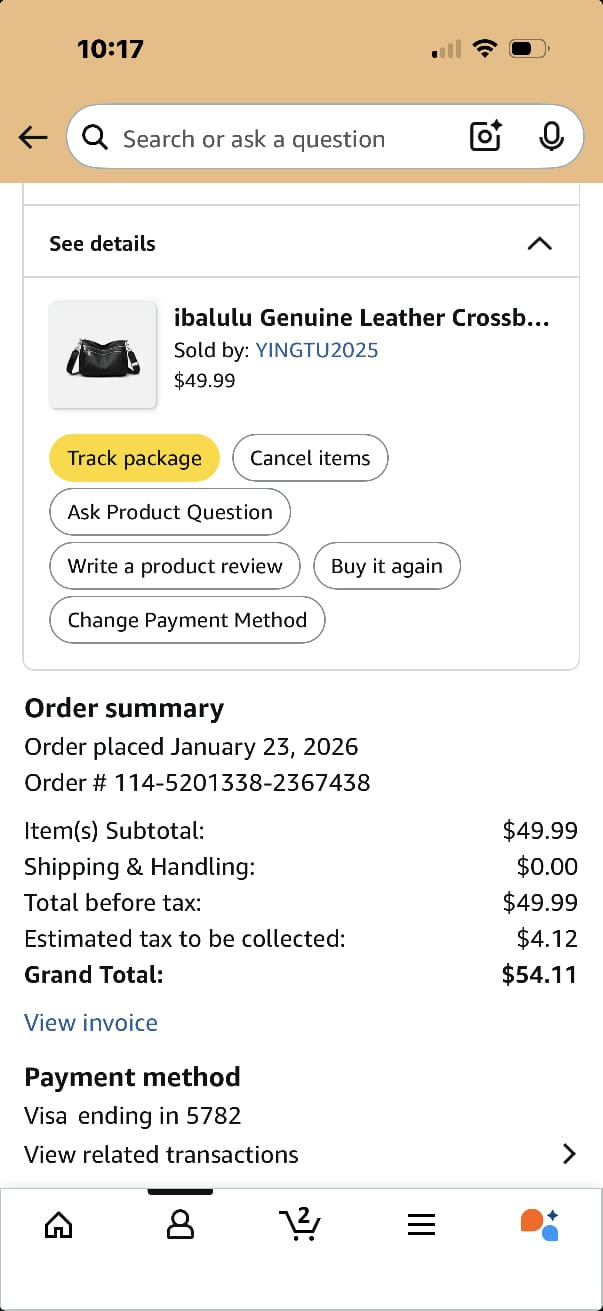The height and width of the screenshot is (1311, 603).
Task: Tap Buy it again button
Action: [x=386, y=566]
